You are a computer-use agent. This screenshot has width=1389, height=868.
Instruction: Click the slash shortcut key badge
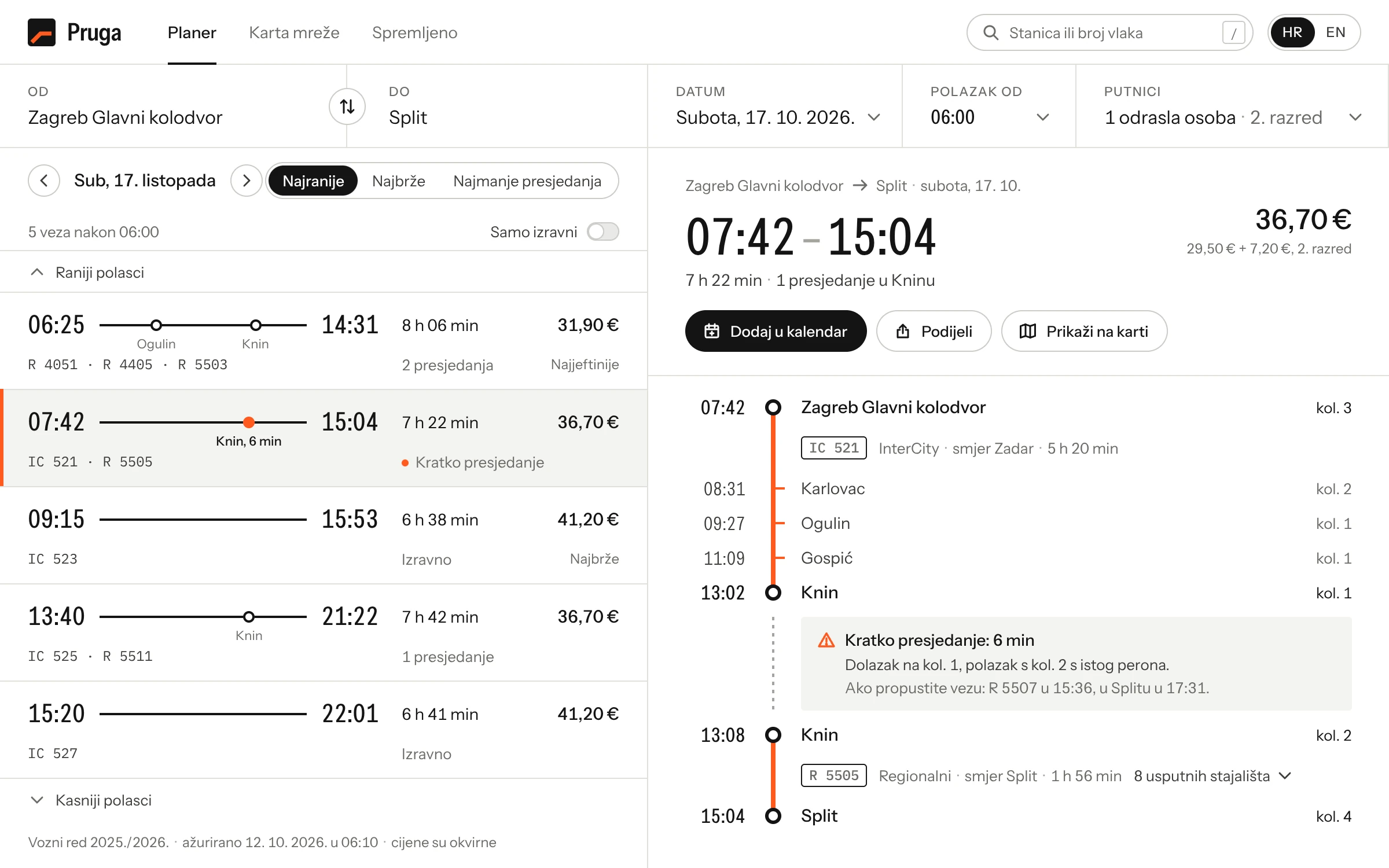pyautogui.click(x=1233, y=33)
